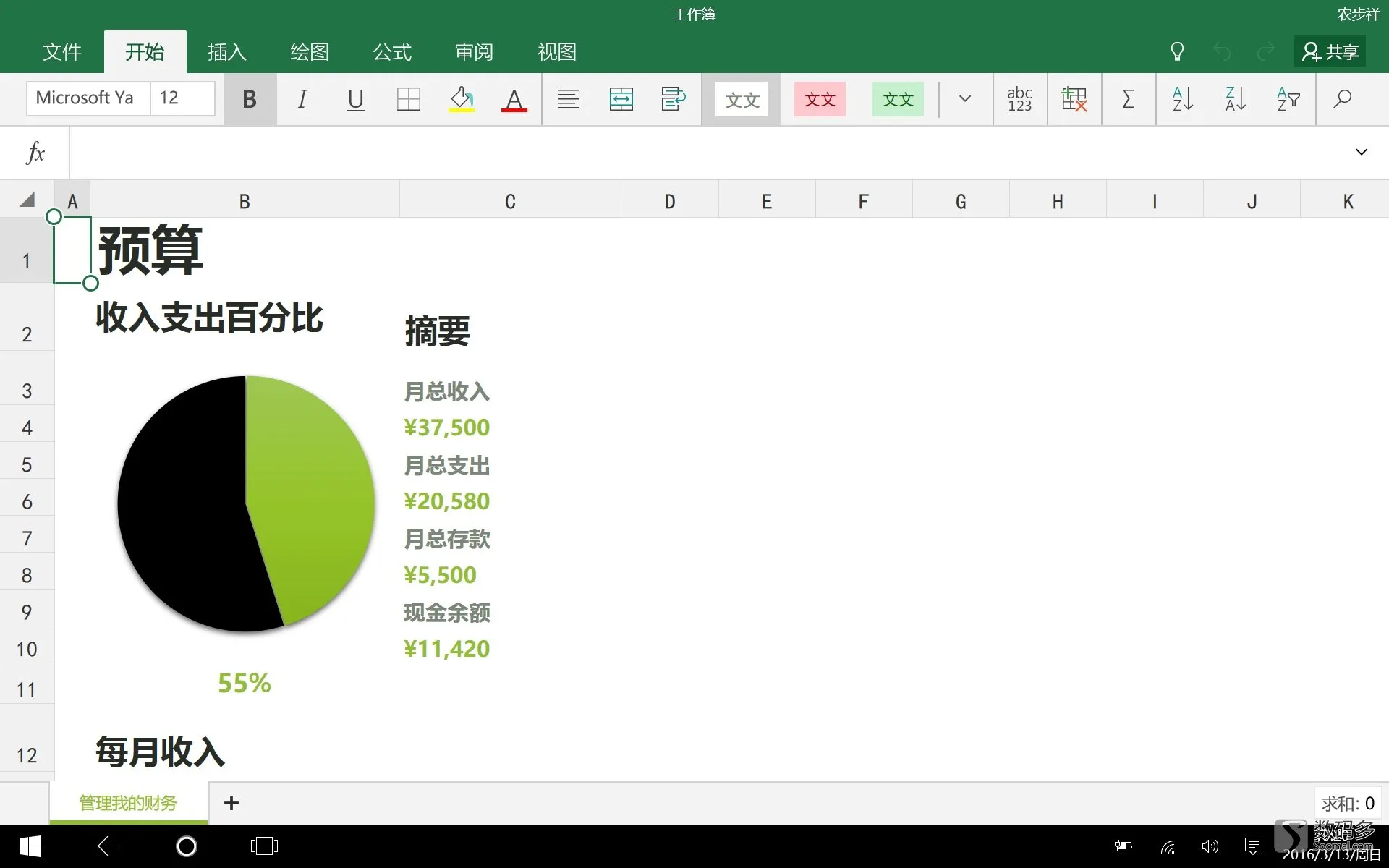Viewport: 1389px width, 868px height.
Task: Click merge and center cells icon
Action: point(621,99)
